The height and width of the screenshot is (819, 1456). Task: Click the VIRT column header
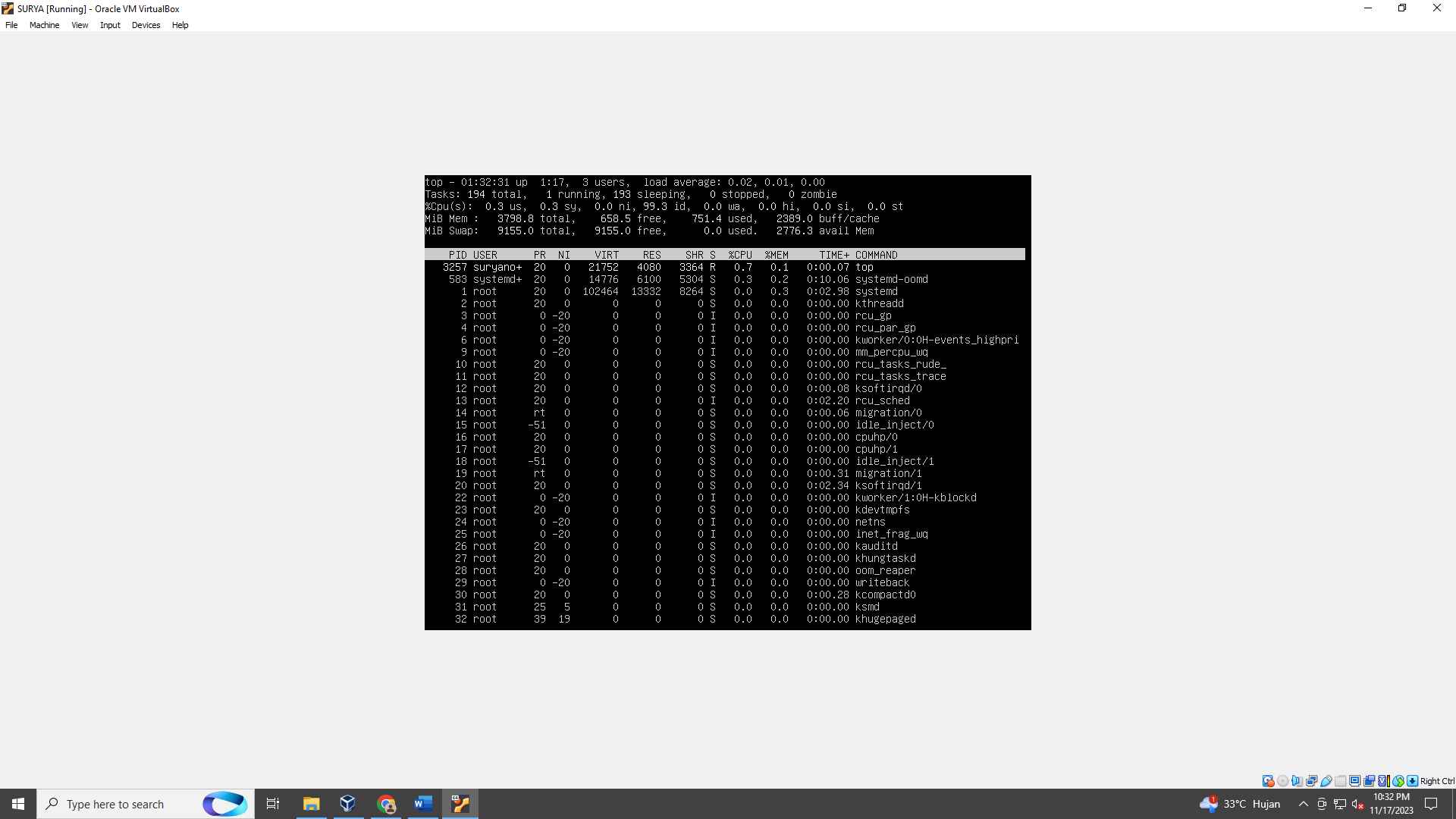(607, 255)
